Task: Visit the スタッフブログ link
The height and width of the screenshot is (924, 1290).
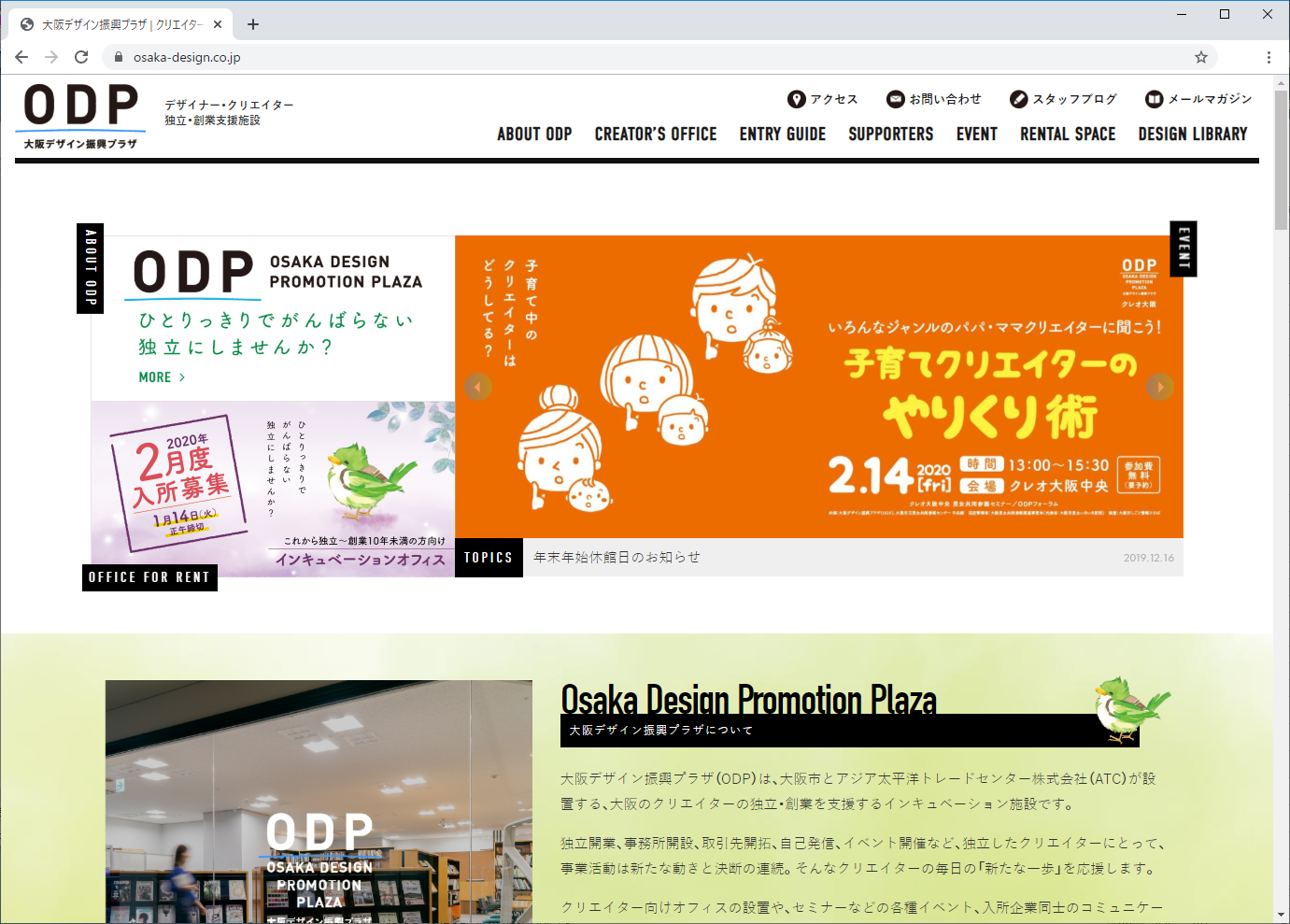Action: [x=1074, y=99]
